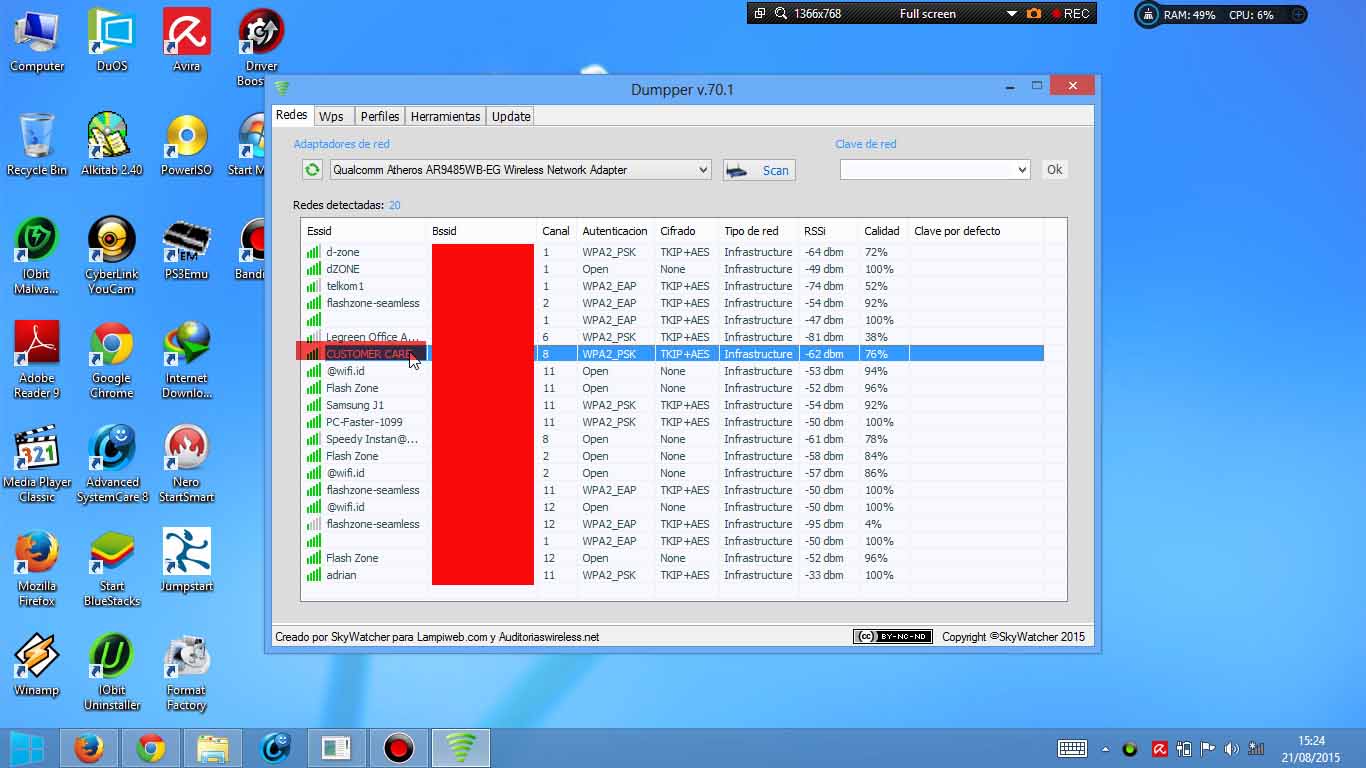Switch to the Redes tab
1366x768 pixels.
pos(292,115)
